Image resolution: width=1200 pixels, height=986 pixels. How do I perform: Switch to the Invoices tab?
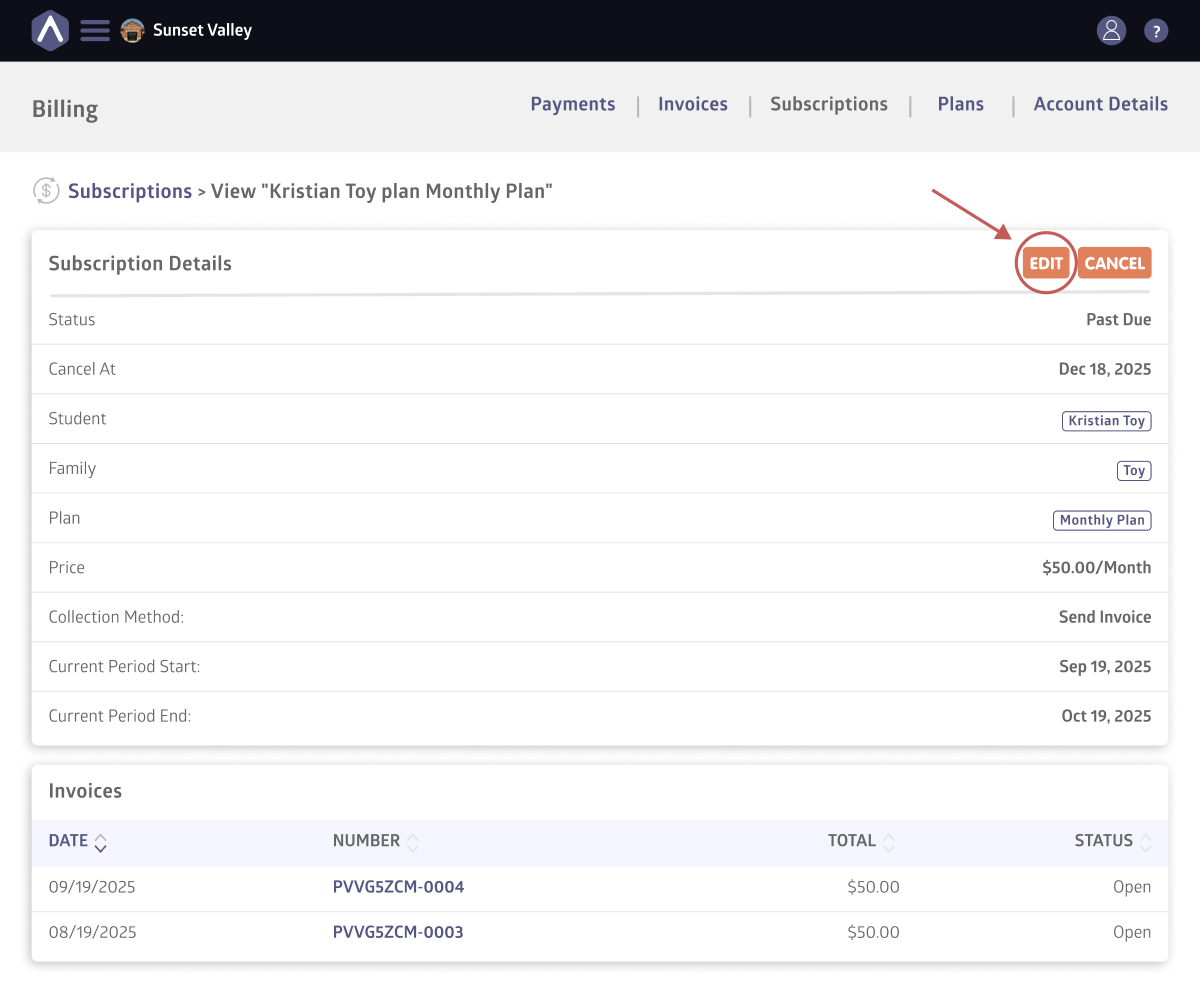(x=693, y=104)
